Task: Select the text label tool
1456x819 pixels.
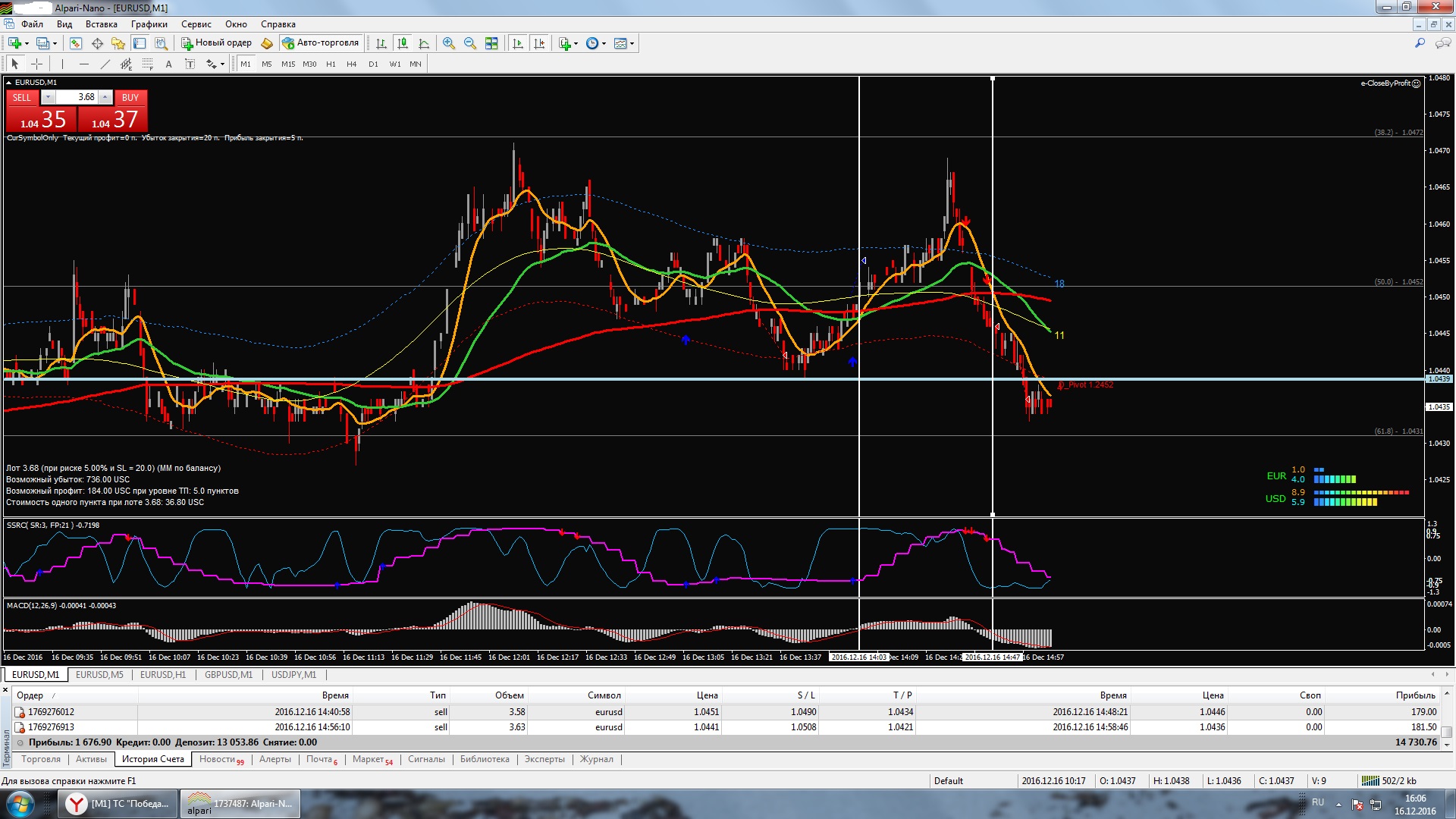Action: [190, 64]
